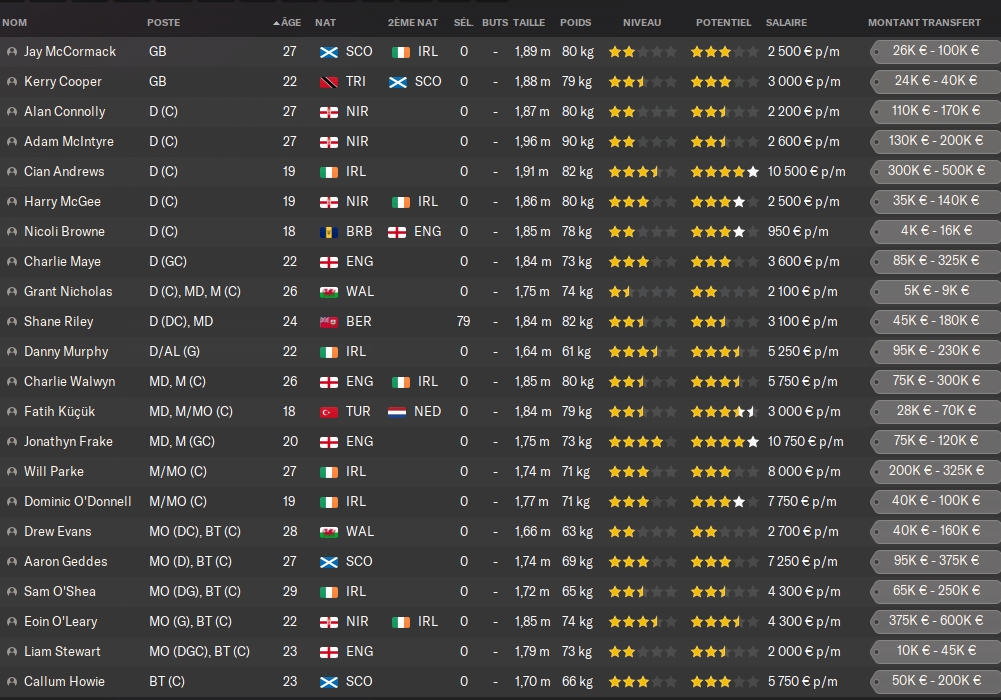The image size is (1001, 700).
Task: Open Eoin O'Leary's player name link
Action: 60,622
